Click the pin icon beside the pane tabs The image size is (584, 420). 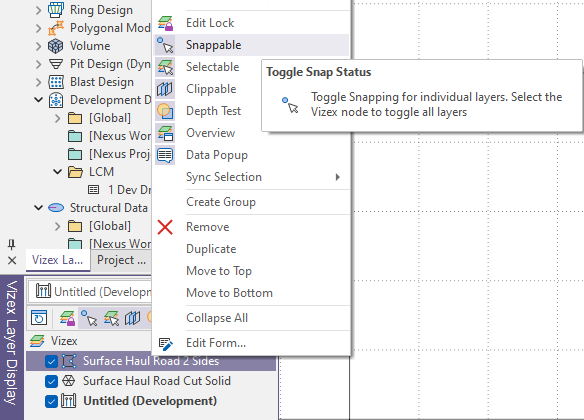12,244
